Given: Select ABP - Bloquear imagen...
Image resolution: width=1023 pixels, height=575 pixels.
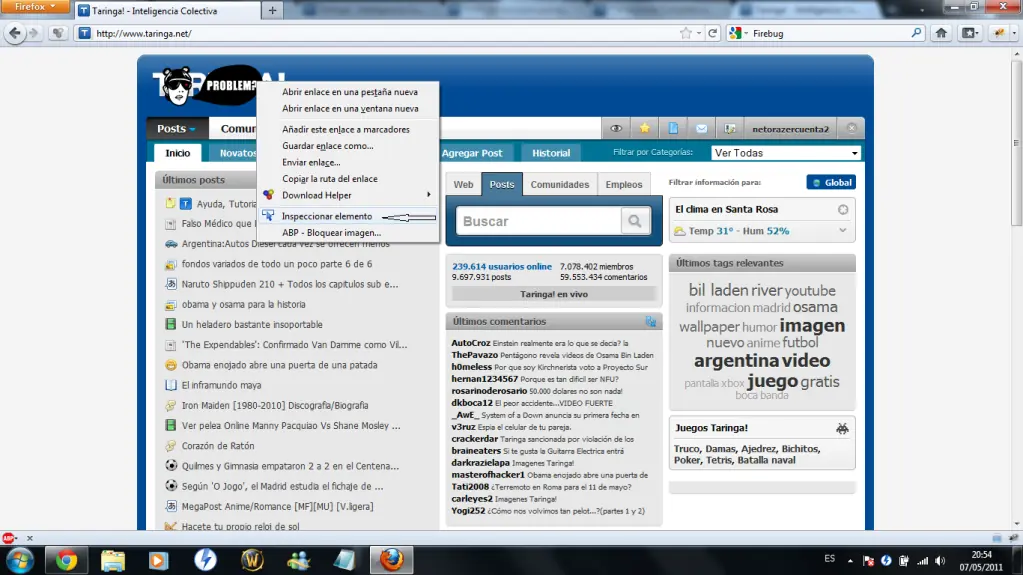Looking at the screenshot, I should point(331,233).
